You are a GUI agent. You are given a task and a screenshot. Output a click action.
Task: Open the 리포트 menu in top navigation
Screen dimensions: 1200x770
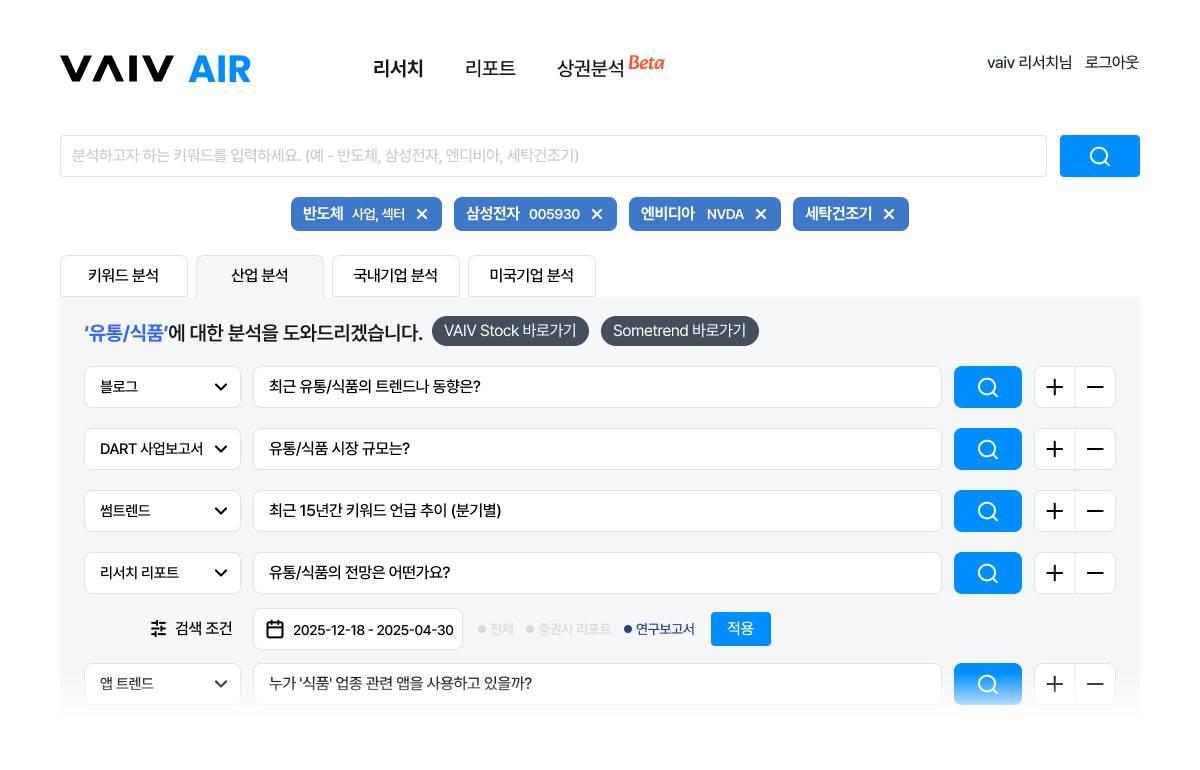point(490,69)
